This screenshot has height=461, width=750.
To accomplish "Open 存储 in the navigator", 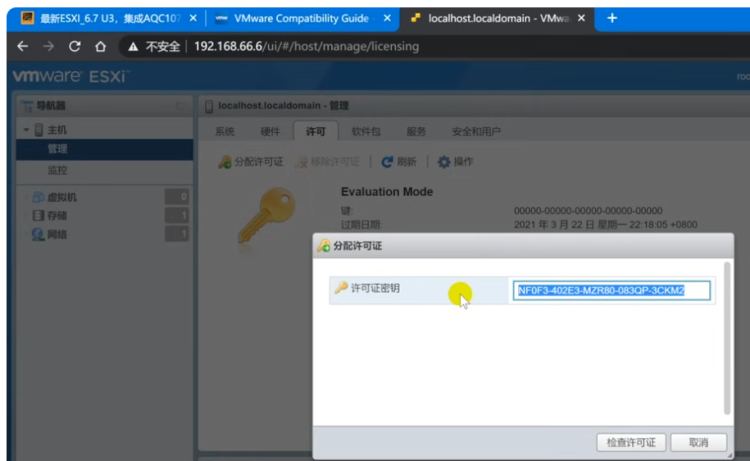I will pos(57,216).
